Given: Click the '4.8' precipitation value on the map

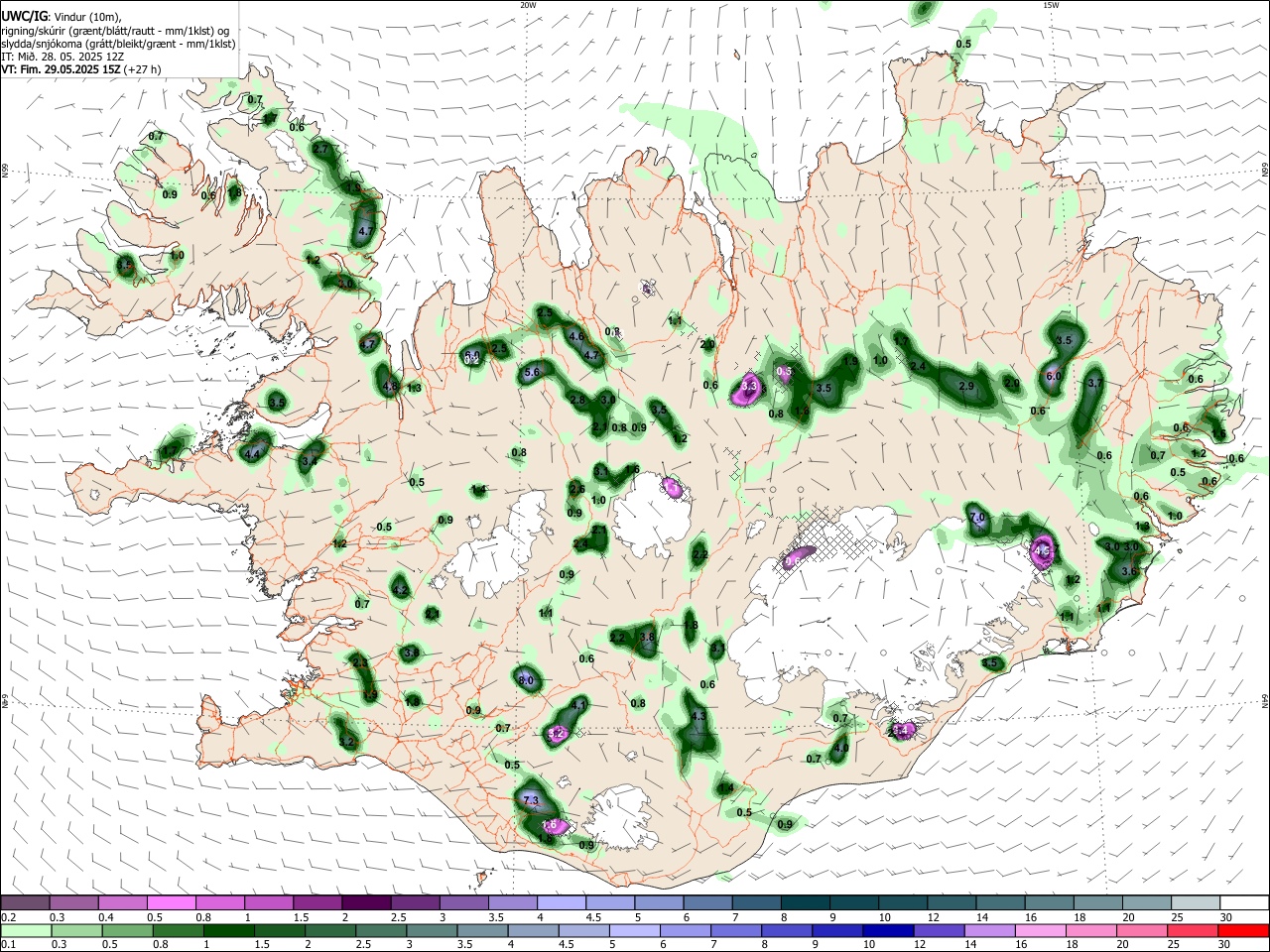Looking at the screenshot, I should 390,387.
